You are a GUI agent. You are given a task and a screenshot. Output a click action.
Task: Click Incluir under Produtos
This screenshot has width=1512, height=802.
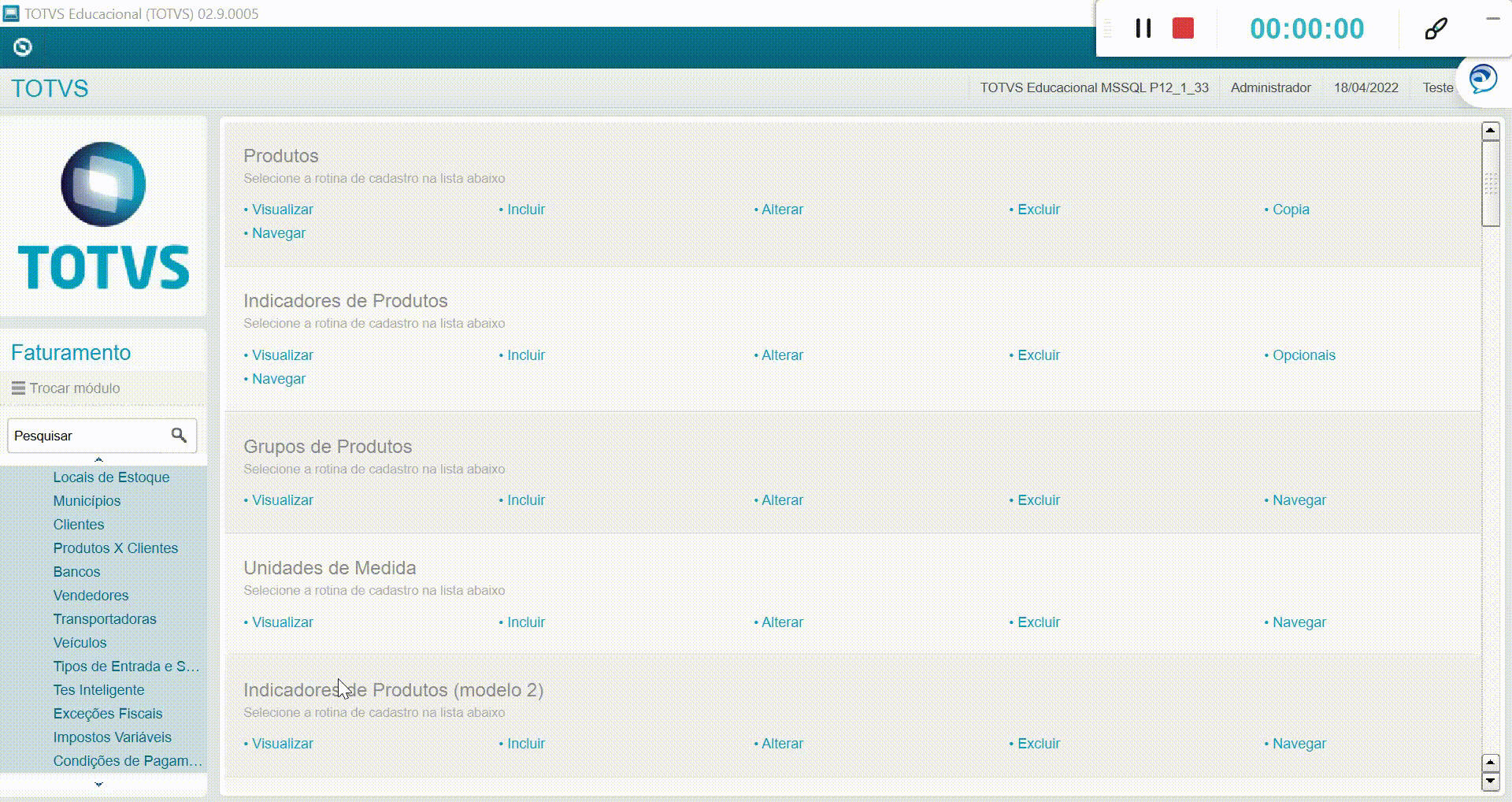(526, 210)
